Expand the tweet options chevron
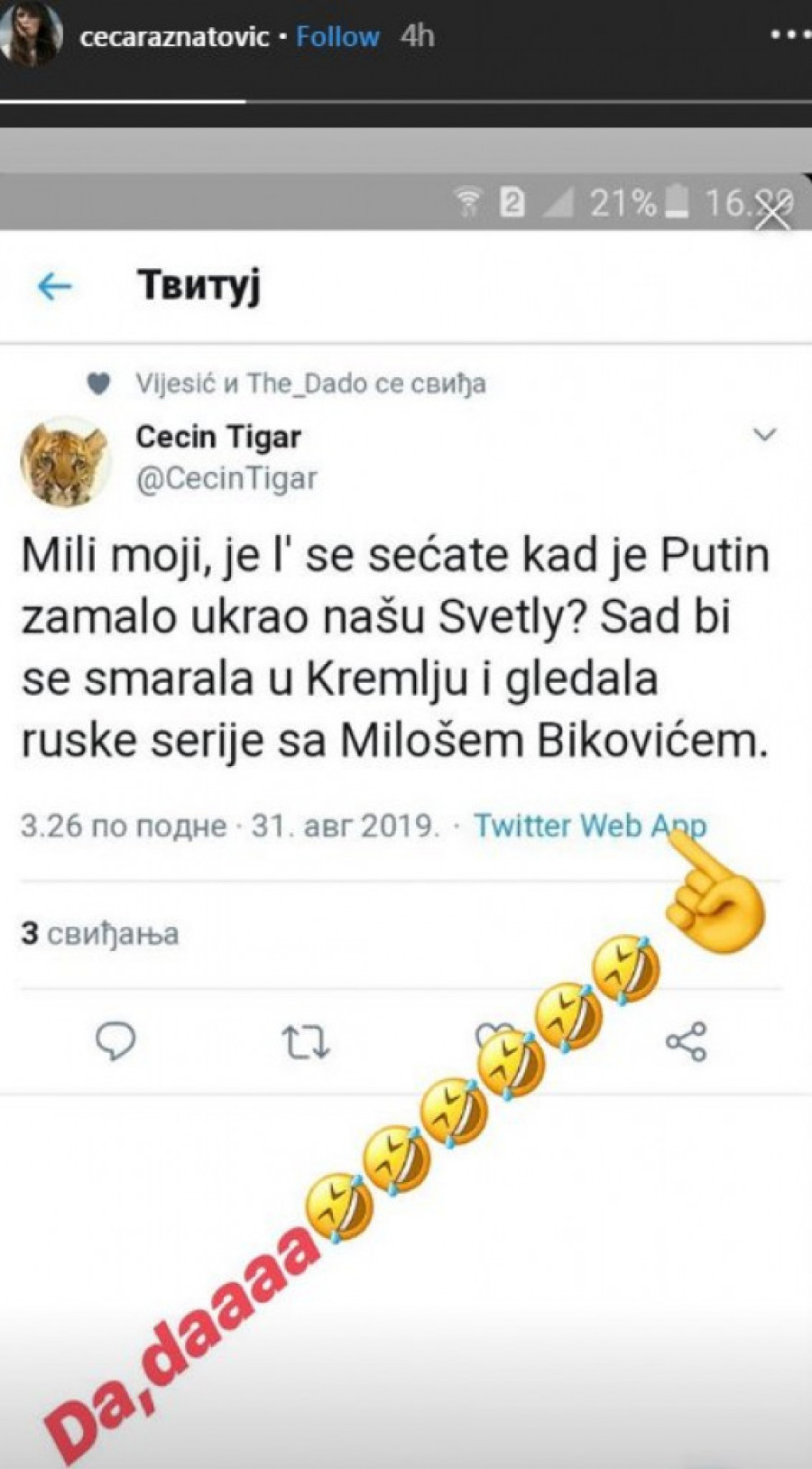 pos(765,436)
